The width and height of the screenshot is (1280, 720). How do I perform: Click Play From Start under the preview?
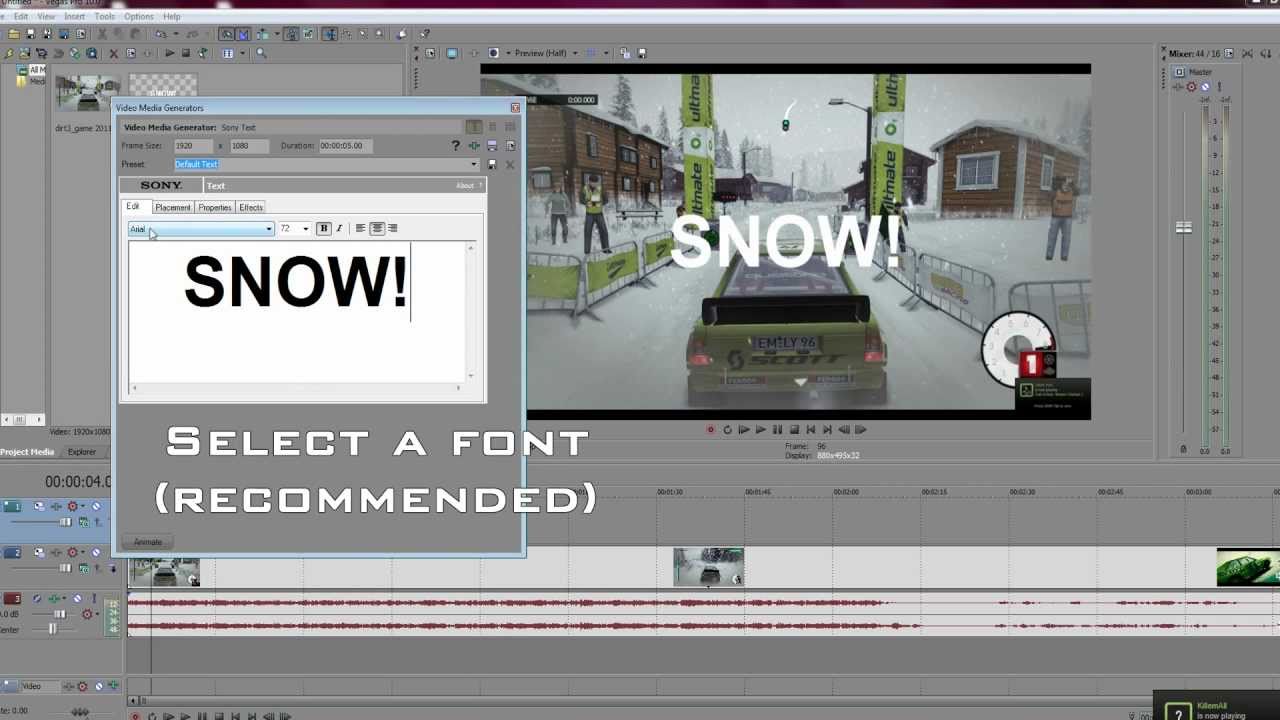click(x=743, y=430)
